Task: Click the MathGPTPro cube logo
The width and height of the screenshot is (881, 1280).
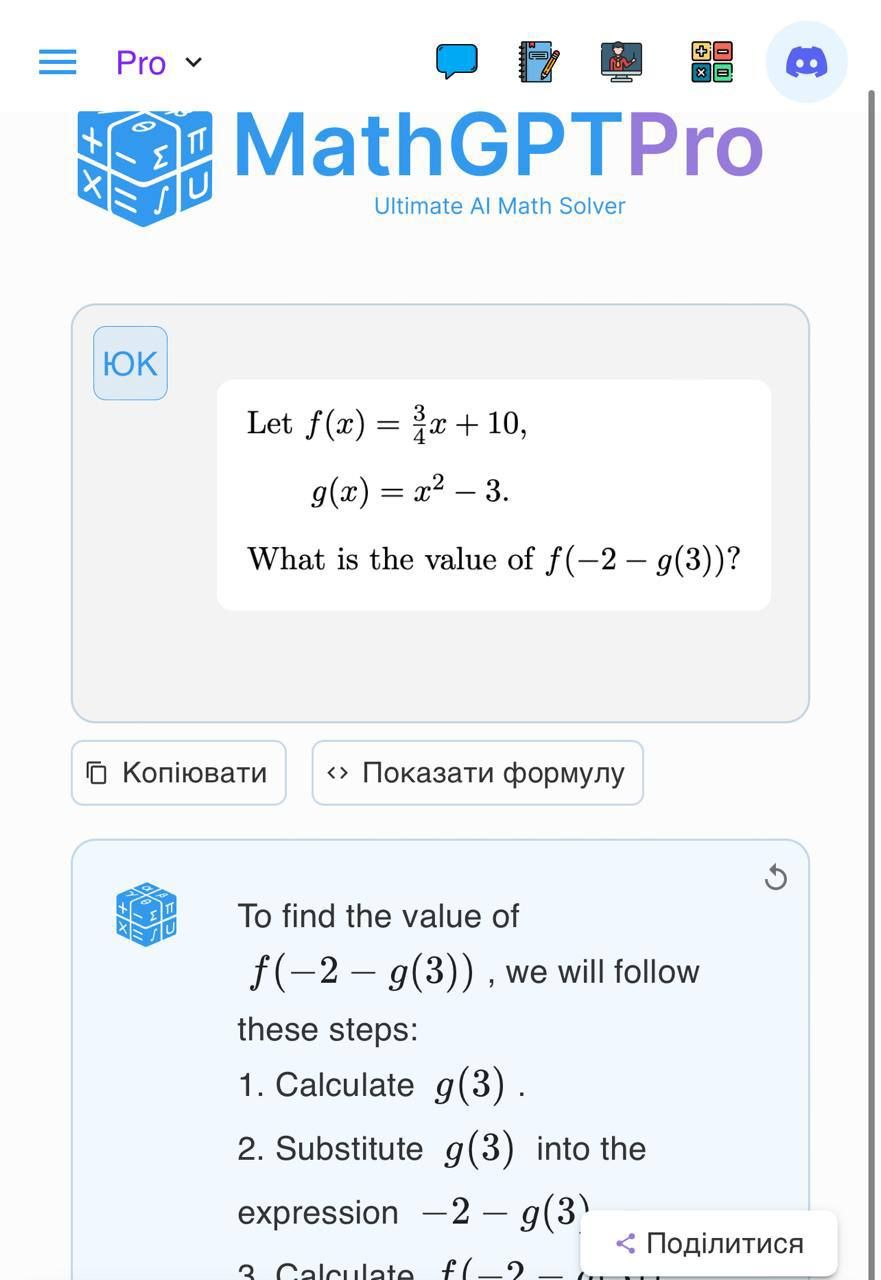Action: click(x=145, y=168)
